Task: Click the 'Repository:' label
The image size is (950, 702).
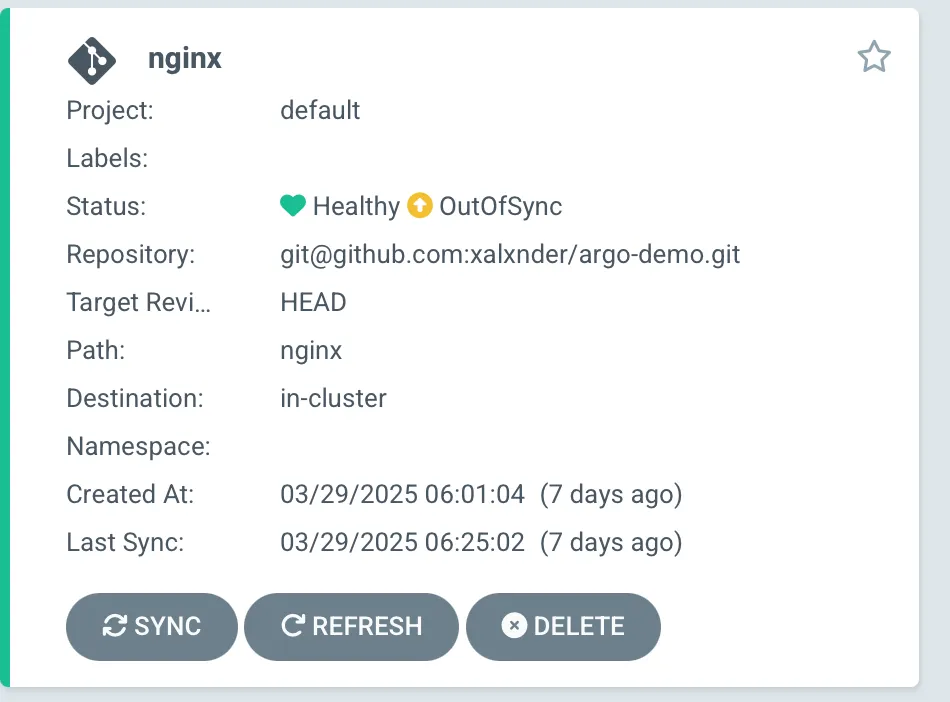Action: click(131, 254)
